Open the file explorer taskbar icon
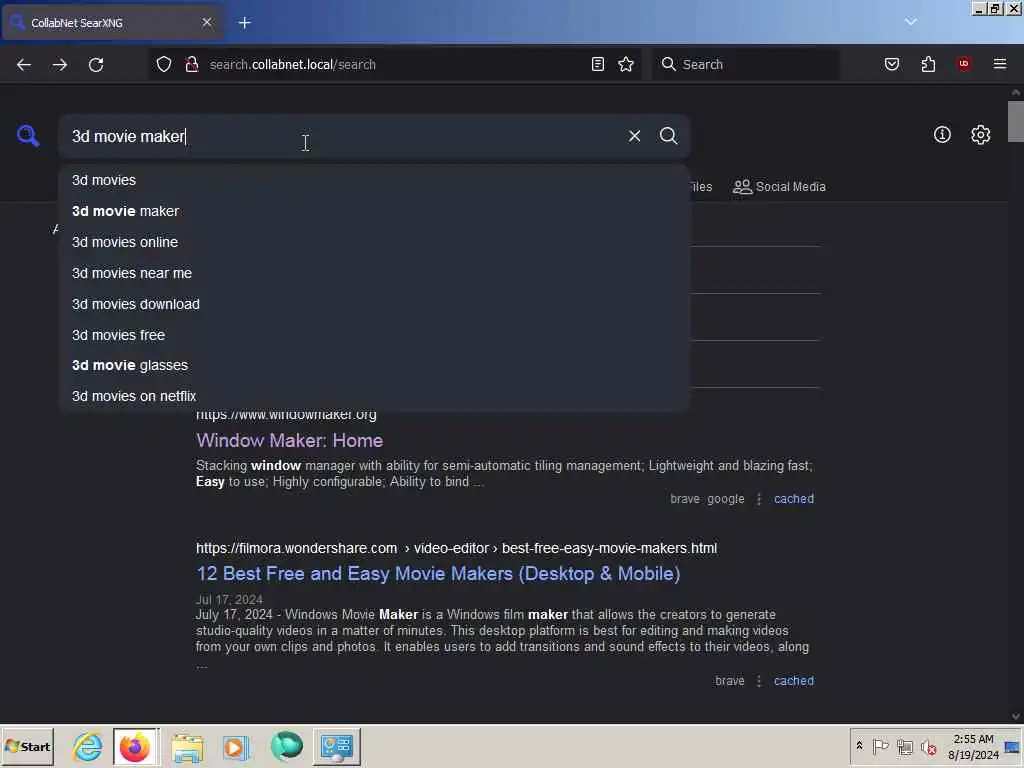The height and width of the screenshot is (768, 1024). 187,746
